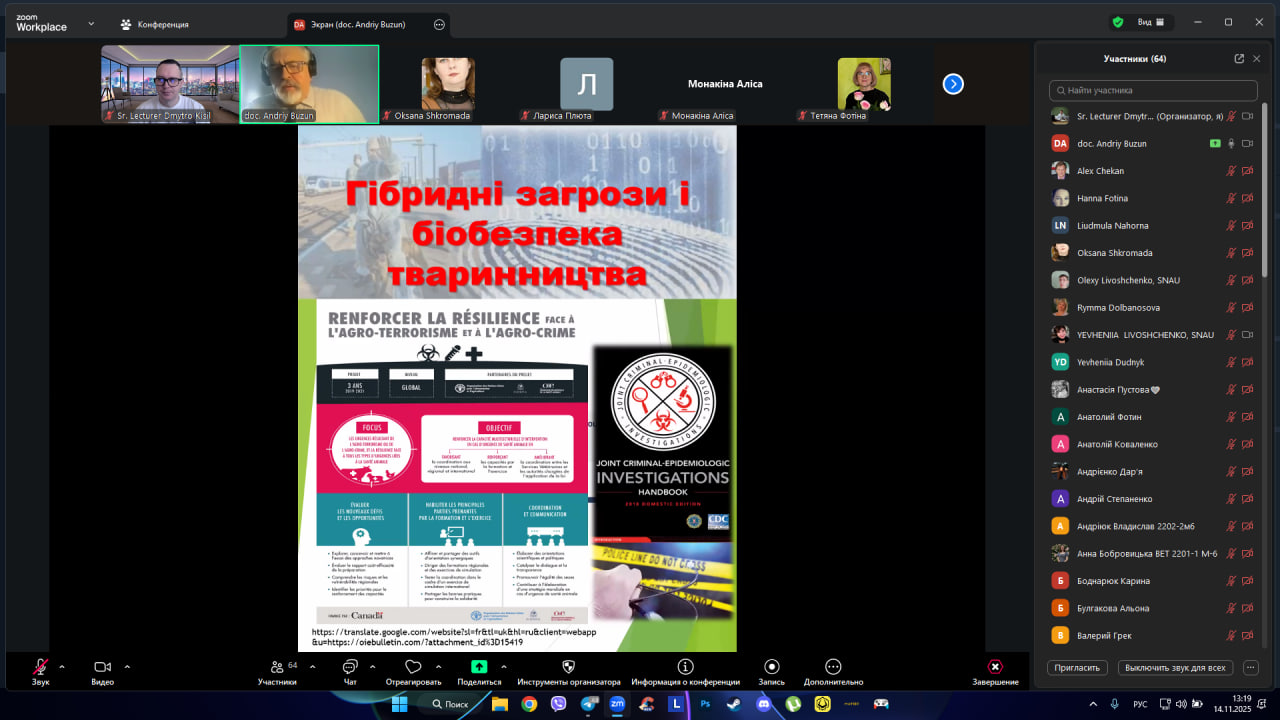Unmute microphone using Звук button
The image size is (1280, 720).
click(x=40, y=667)
